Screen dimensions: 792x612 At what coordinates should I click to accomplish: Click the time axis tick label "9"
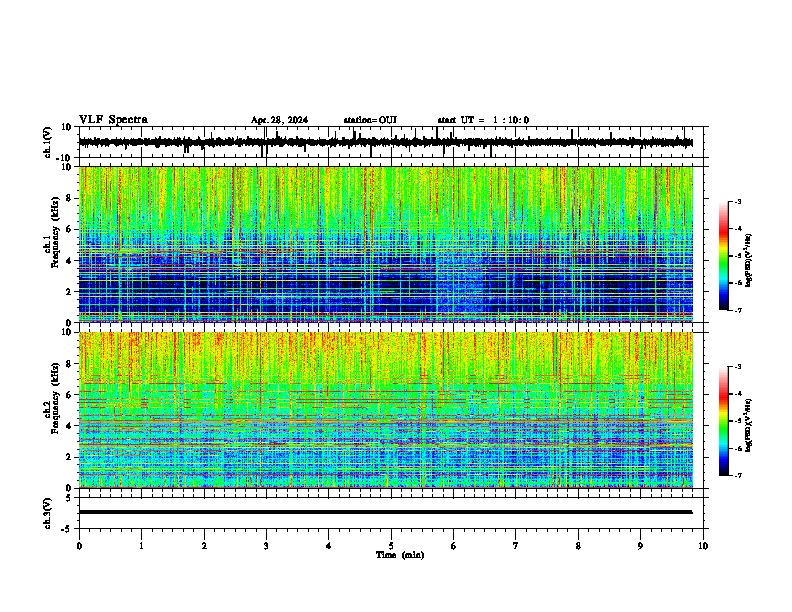tap(640, 546)
